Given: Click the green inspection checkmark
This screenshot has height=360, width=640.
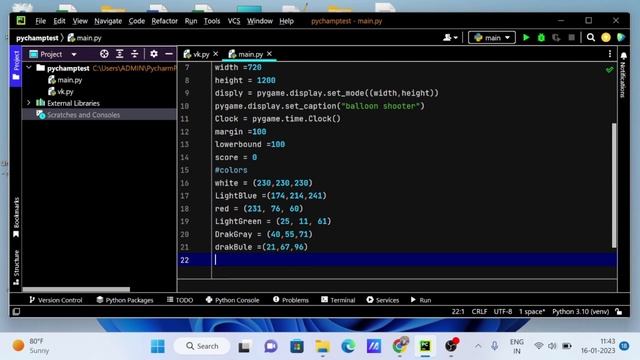Looking at the screenshot, I should click(609, 70).
